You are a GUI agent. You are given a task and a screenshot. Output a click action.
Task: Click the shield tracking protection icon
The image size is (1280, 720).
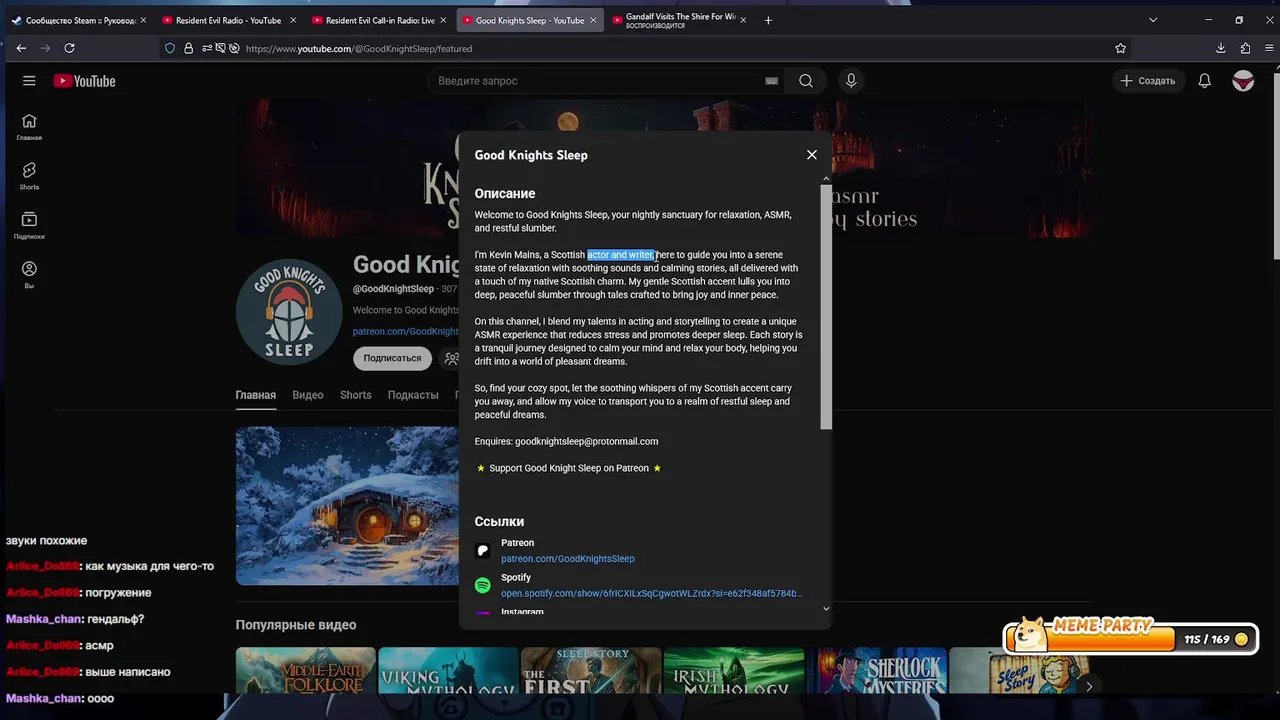170,48
